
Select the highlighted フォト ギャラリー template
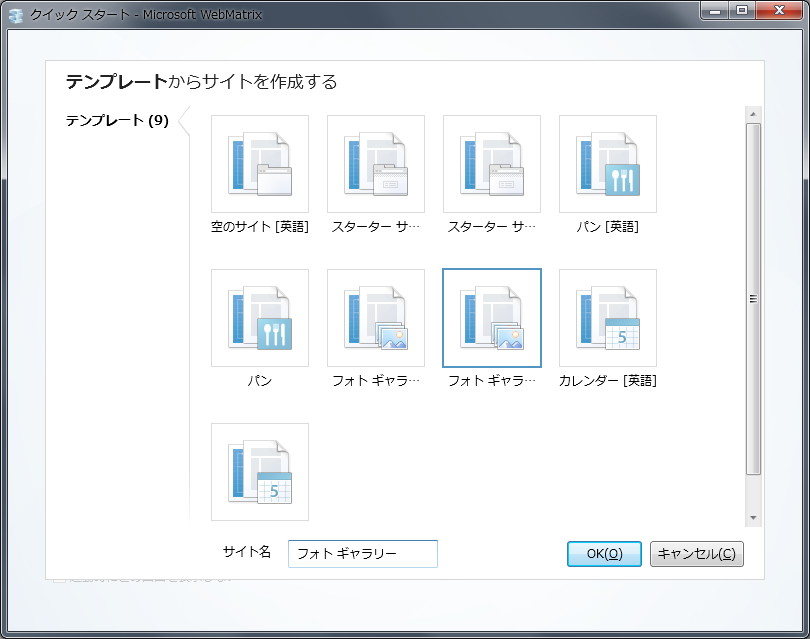point(491,318)
